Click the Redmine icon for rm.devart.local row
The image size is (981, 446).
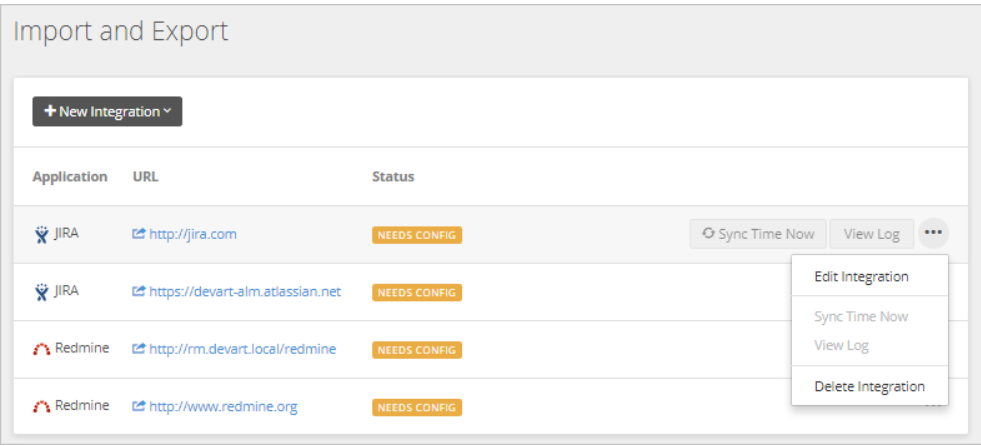pyautogui.click(x=41, y=350)
